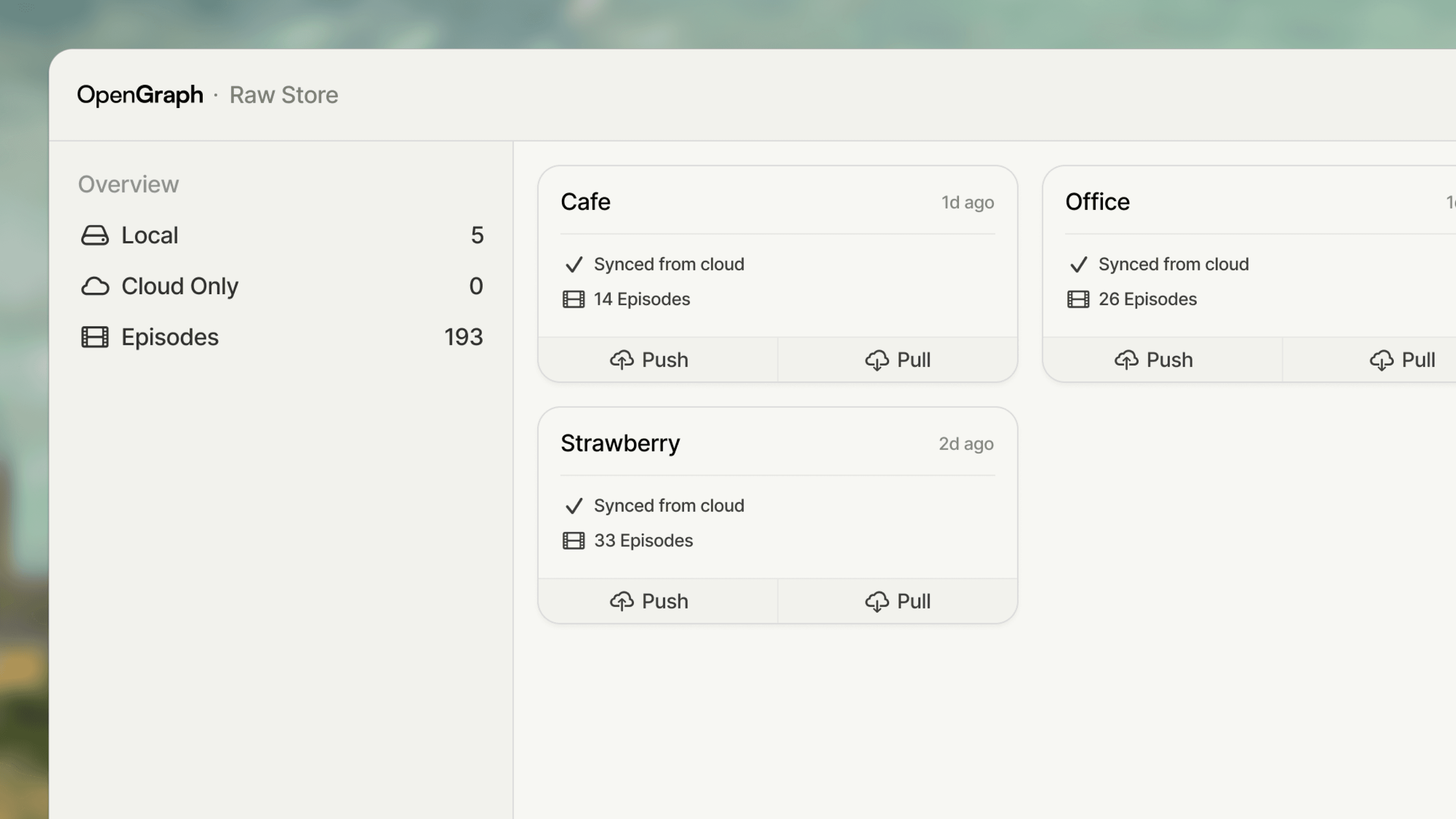The height and width of the screenshot is (819, 1456).
Task: Click the film icon beside 26 Episodes
Action: 1078,299
